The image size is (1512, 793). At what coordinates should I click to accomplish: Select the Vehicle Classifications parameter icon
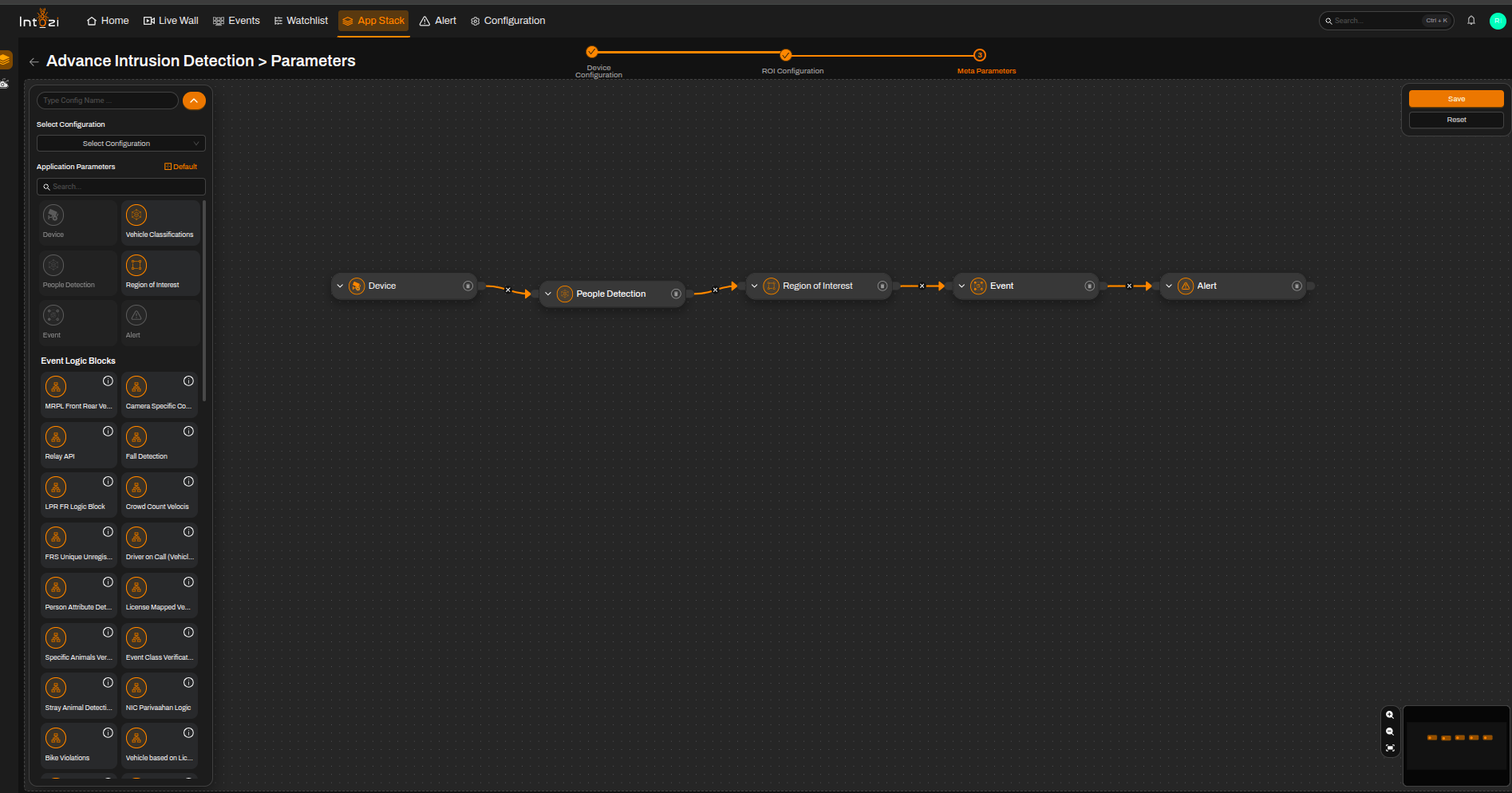click(136, 215)
